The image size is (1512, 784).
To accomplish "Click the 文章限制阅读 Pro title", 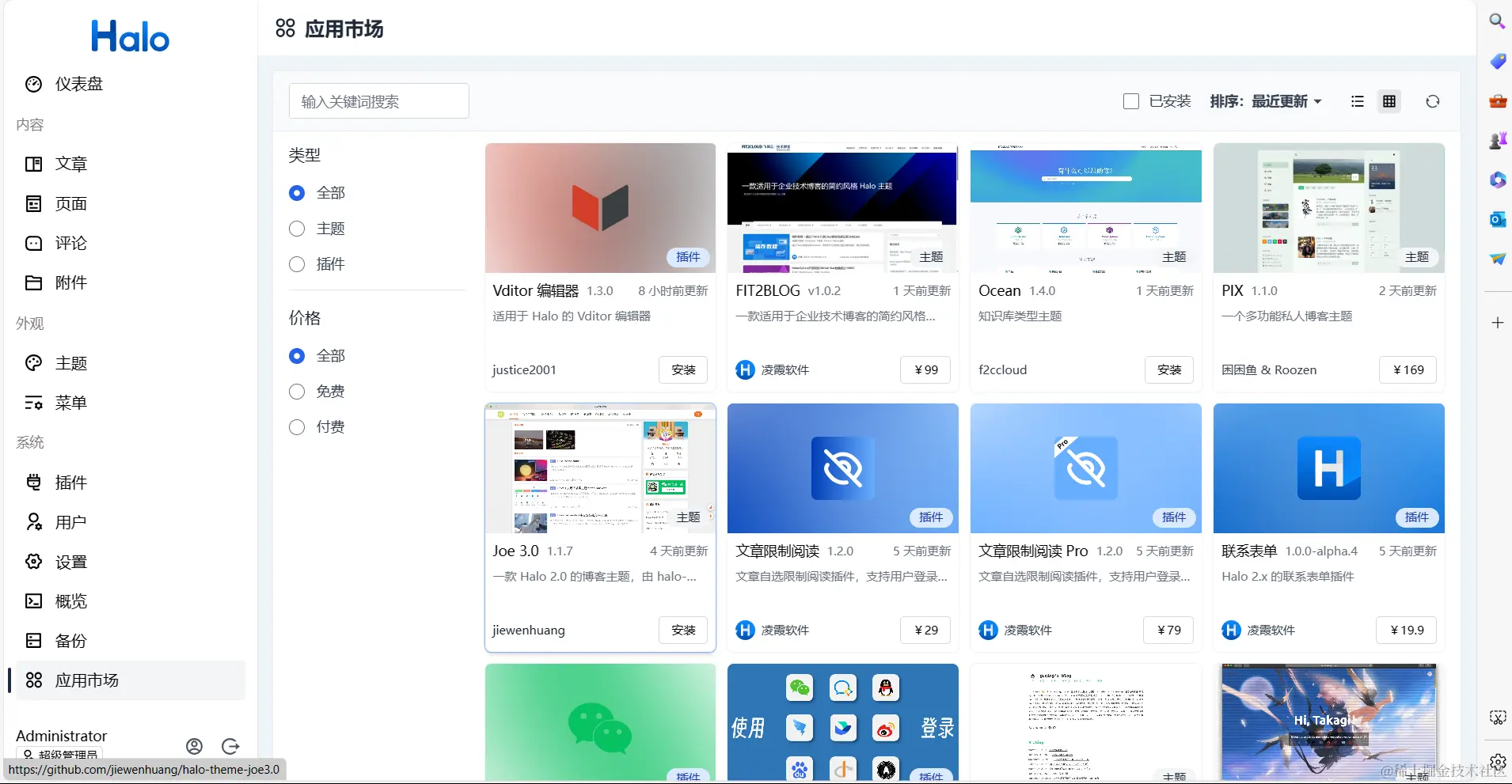I will click(x=1033, y=551).
